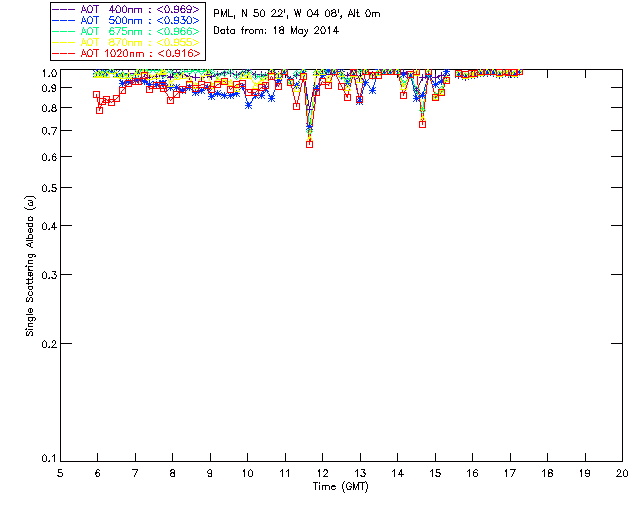The image size is (640, 512).
Task: Click the x-axis tick label 5
Action: pyautogui.click(x=60, y=473)
